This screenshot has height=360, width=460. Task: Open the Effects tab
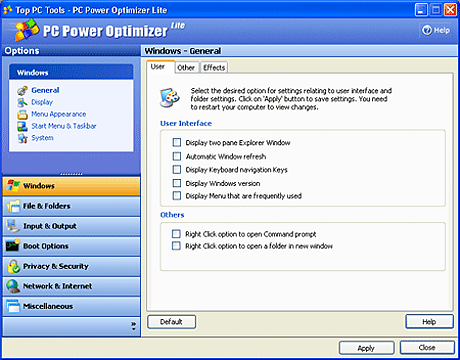(214, 68)
